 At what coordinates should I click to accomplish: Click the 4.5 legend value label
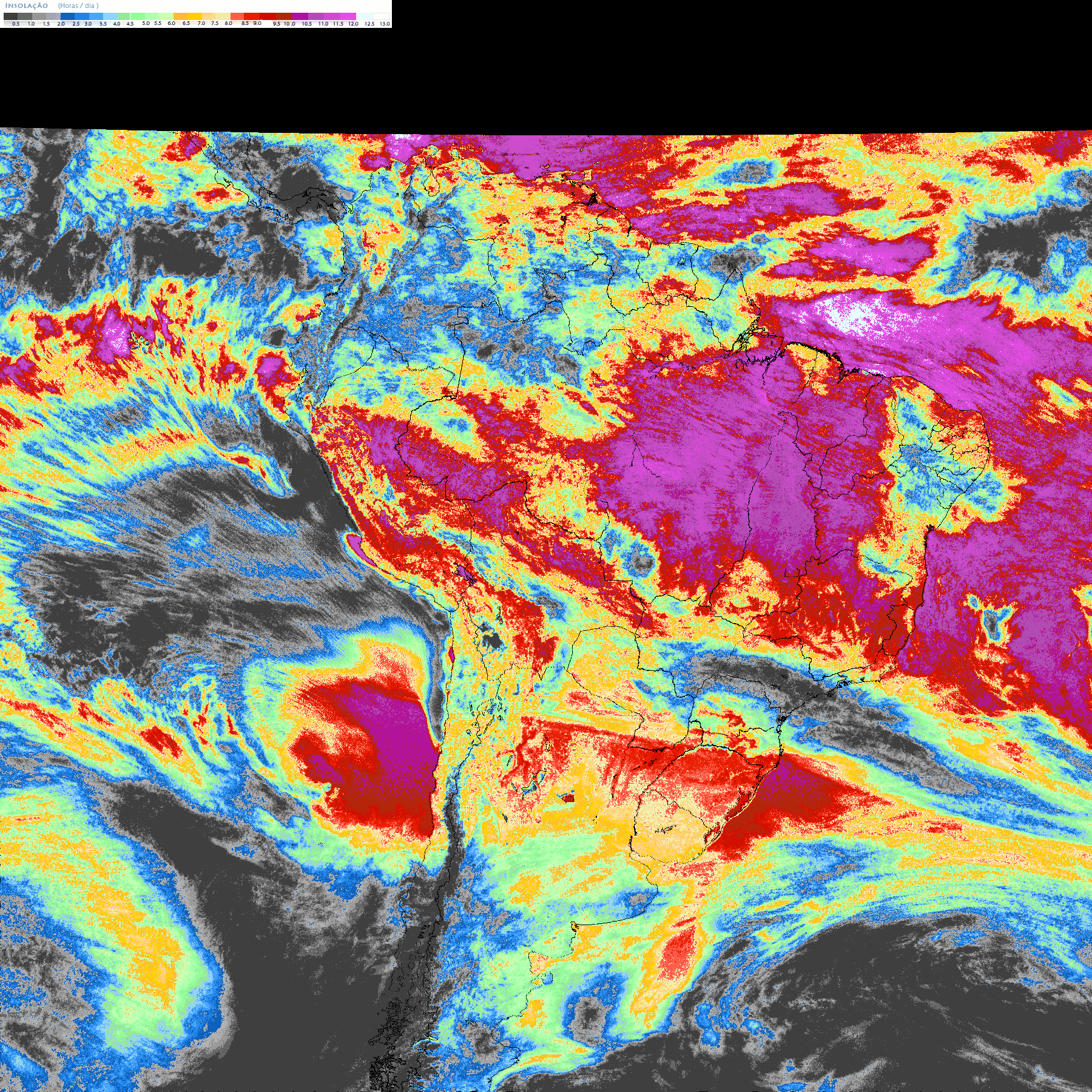pyautogui.click(x=130, y=24)
